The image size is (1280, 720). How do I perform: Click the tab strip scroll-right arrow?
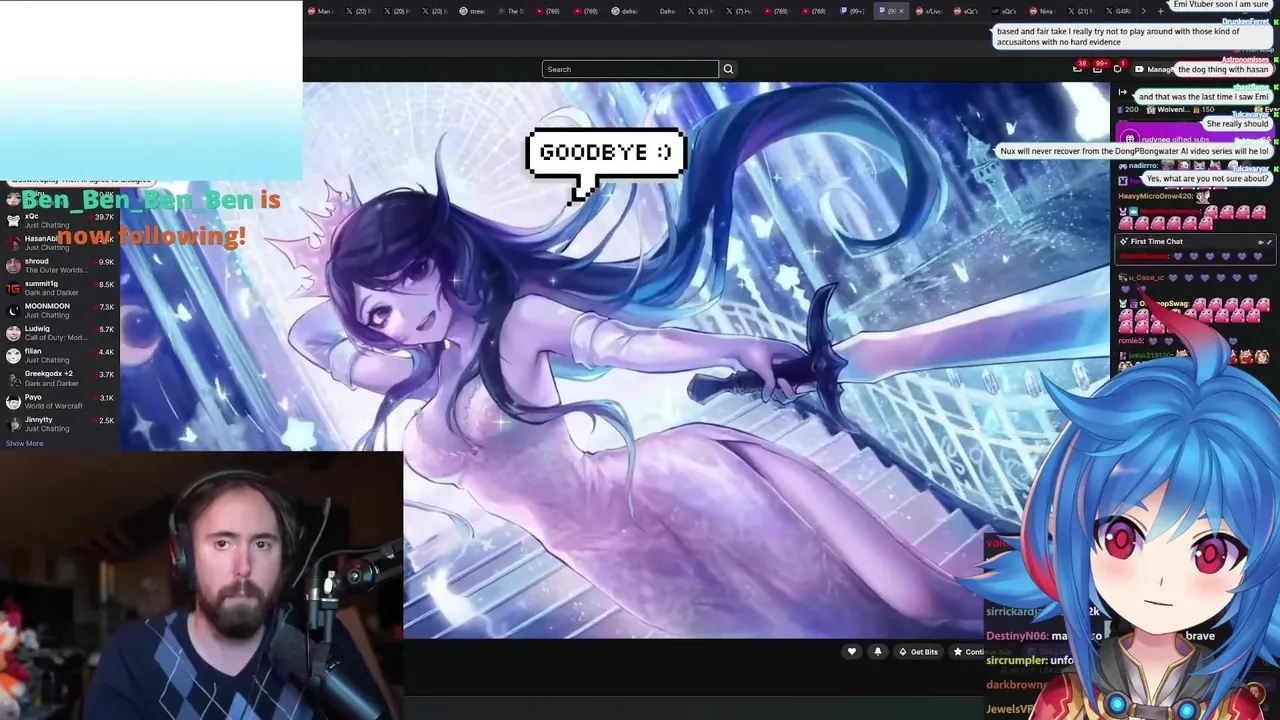[x=1144, y=11]
